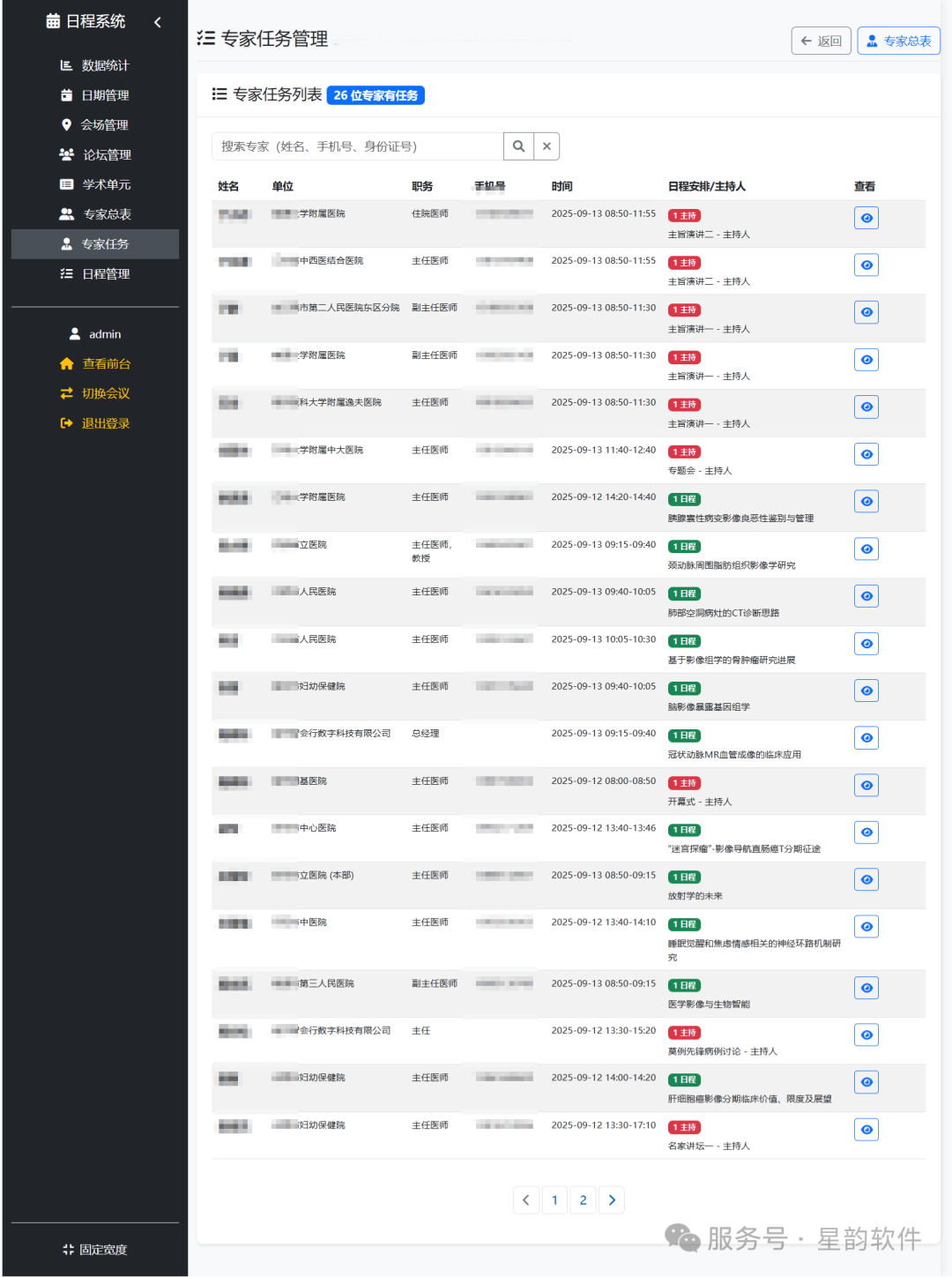The image size is (952, 1277).
Task: Click the expert search input field
Action: coord(357,146)
